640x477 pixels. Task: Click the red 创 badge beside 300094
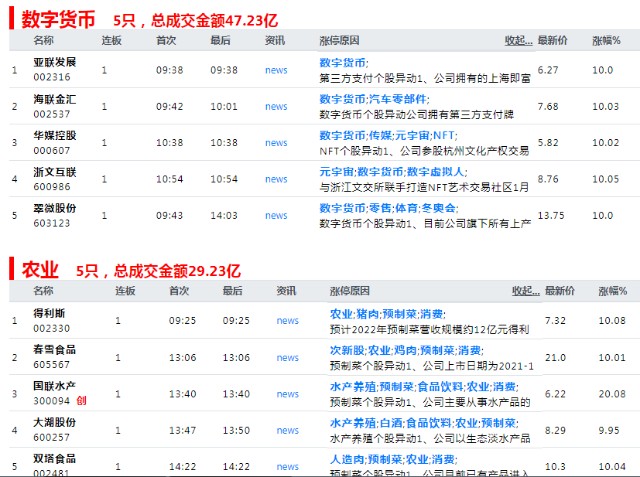pyautogui.click(x=81, y=401)
